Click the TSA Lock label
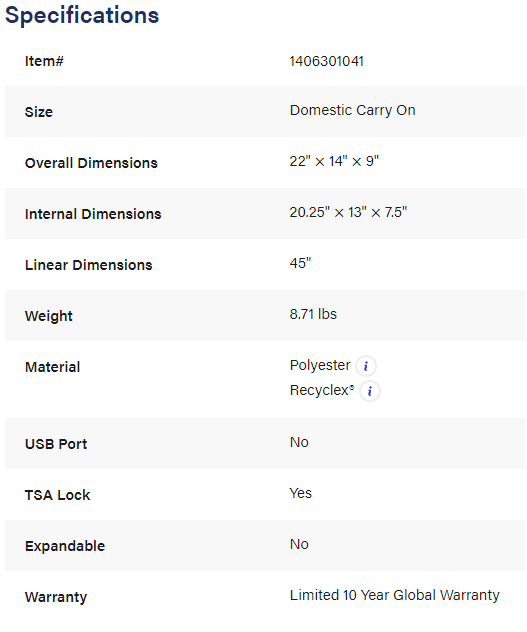 click(x=58, y=495)
